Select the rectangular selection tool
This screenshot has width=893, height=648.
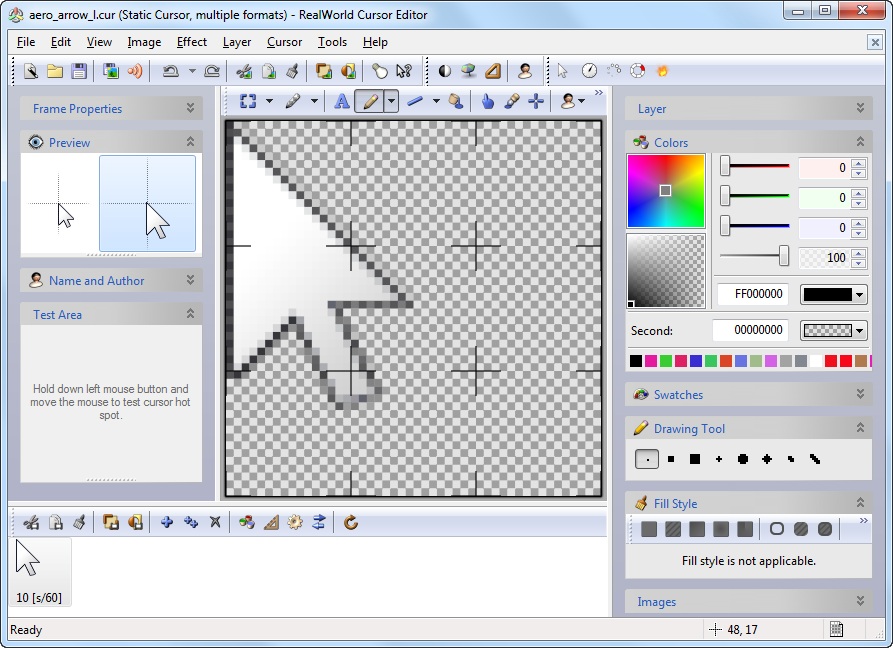[247, 101]
